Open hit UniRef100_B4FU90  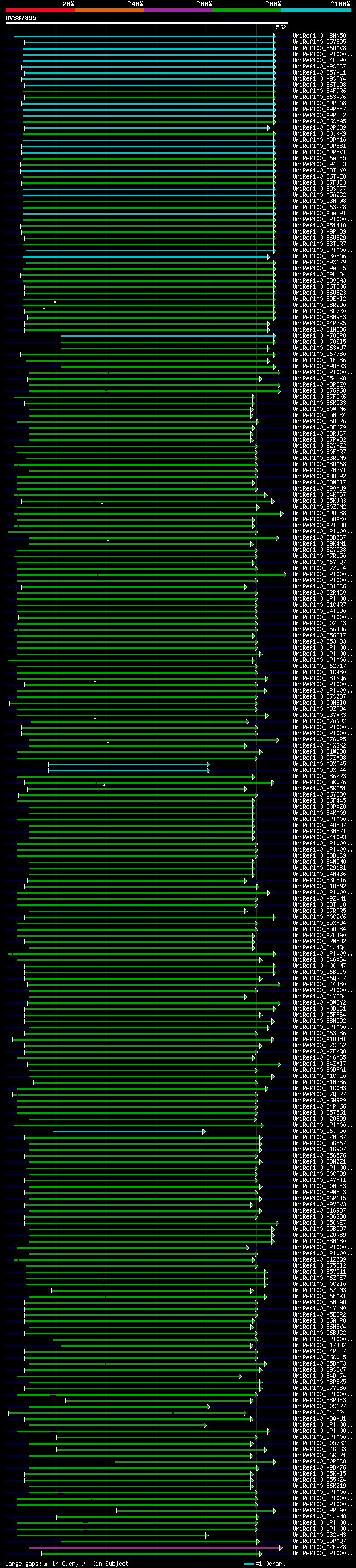(319, 60)
